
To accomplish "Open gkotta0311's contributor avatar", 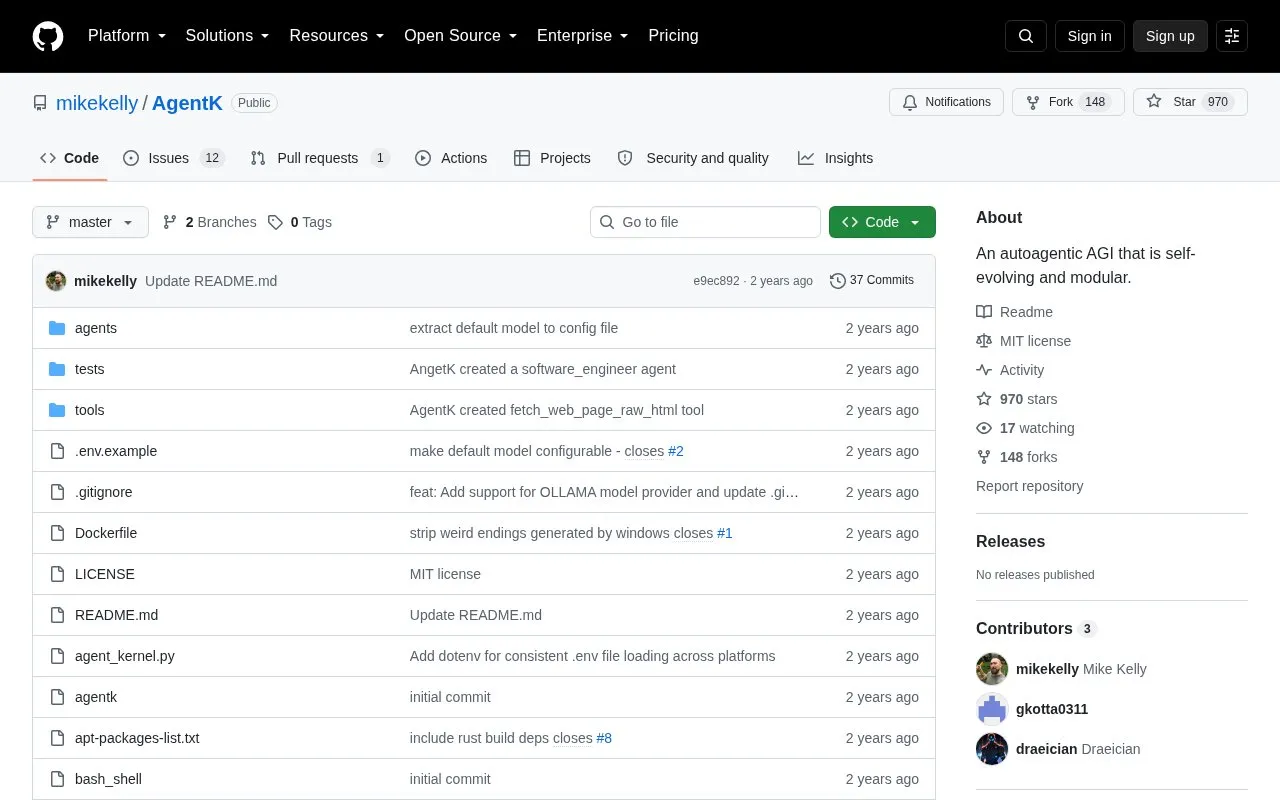I will click(x=992, y=709).
